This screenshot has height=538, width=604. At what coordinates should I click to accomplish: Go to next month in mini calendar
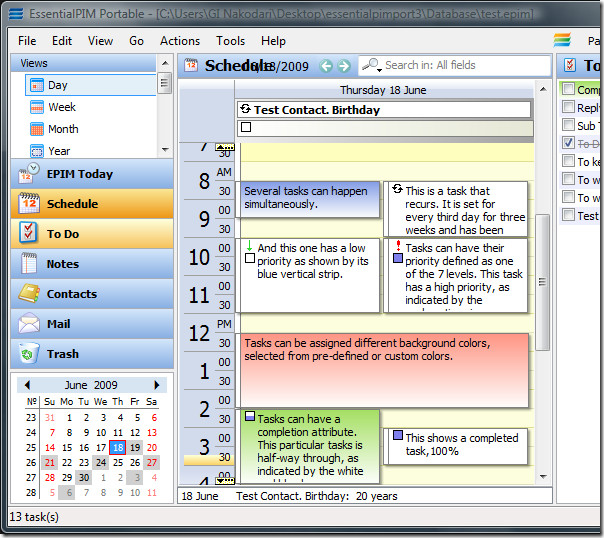click(x=156, y=385)
